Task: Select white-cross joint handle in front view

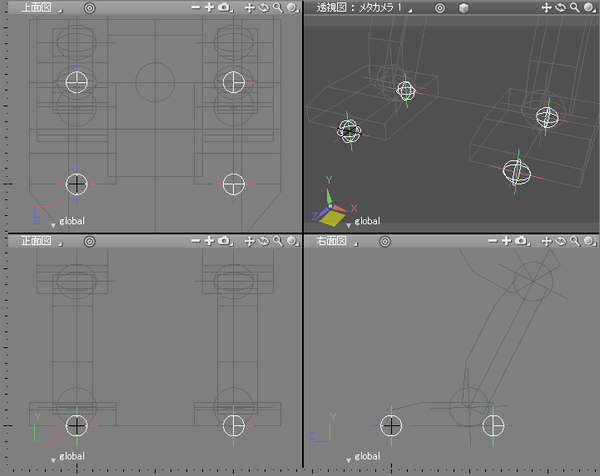Action: coord(233,425)
